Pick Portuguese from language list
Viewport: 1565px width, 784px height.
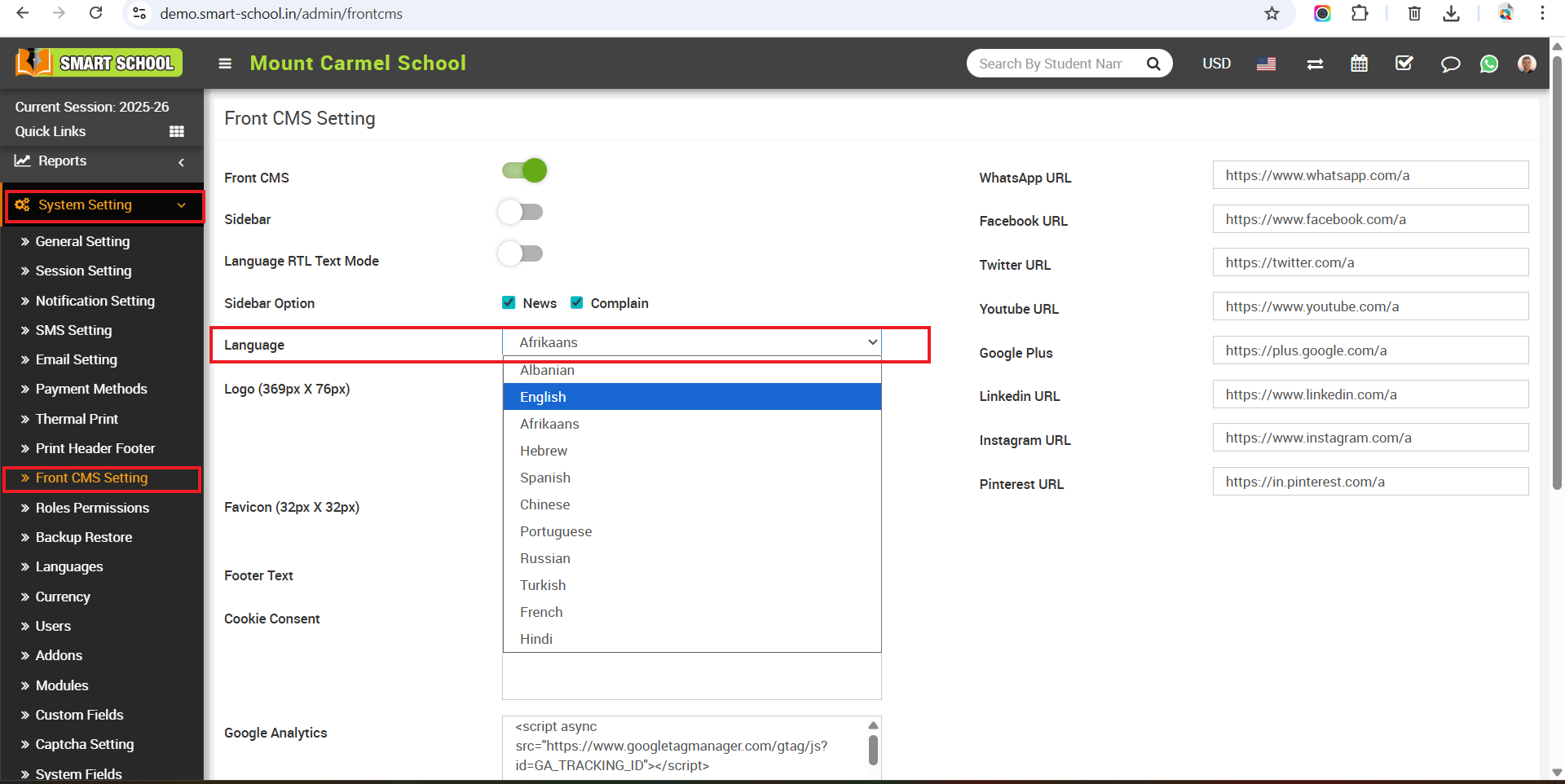click(692, 531)
